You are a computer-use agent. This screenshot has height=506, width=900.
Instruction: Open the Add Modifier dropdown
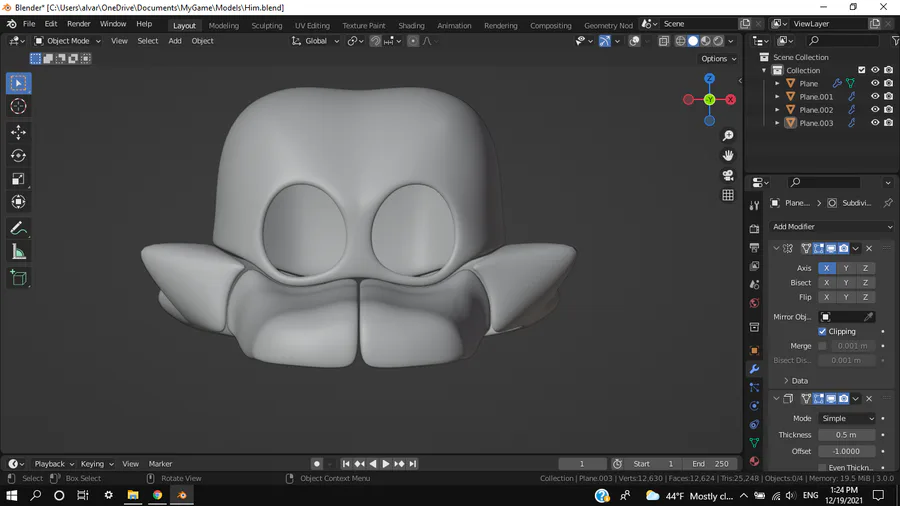pos(831,227)
